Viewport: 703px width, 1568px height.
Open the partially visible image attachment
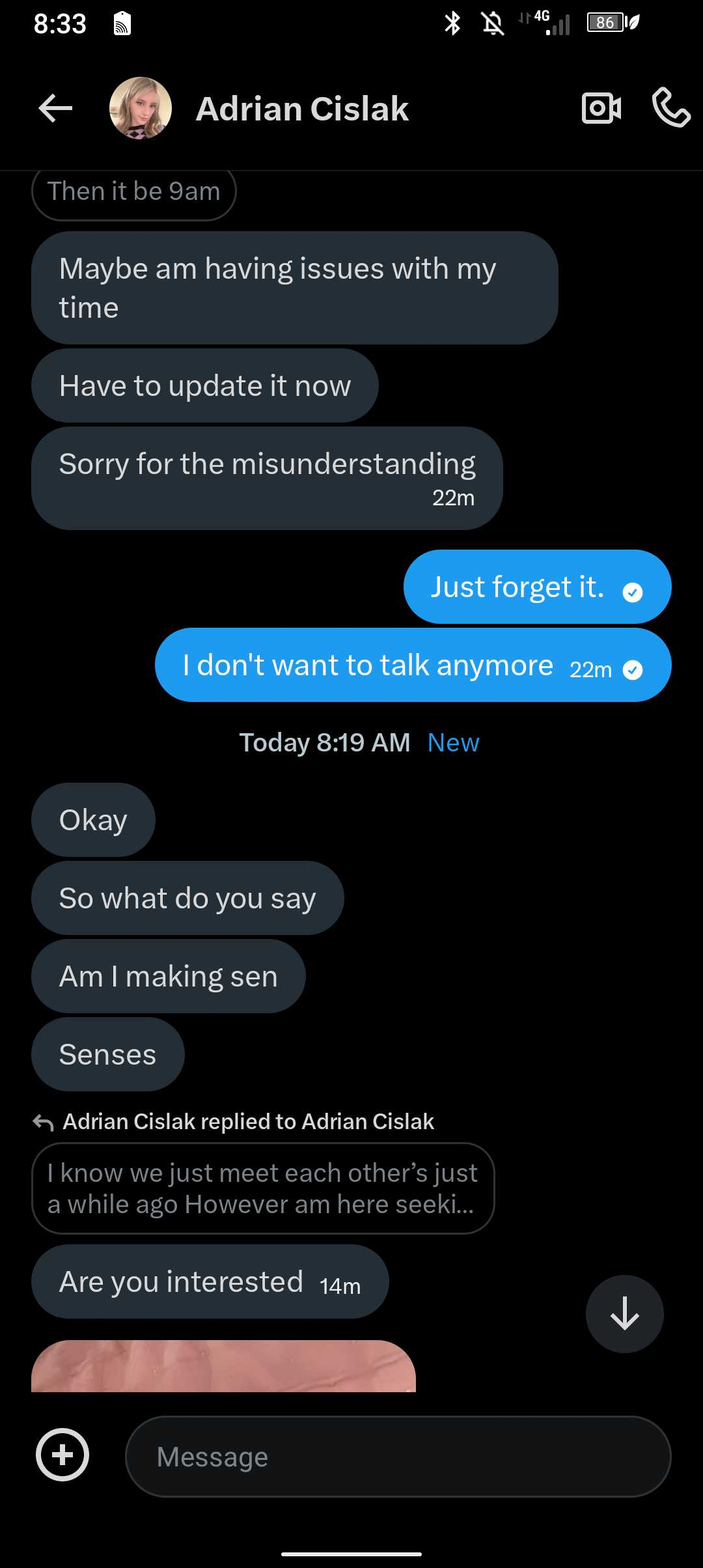(223, 1365)
